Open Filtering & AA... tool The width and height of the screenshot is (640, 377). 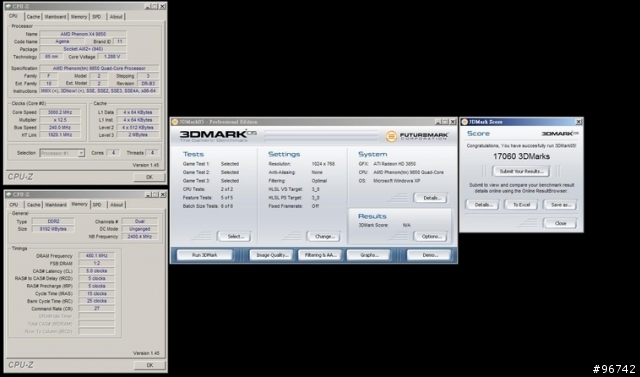click(320, 255)
